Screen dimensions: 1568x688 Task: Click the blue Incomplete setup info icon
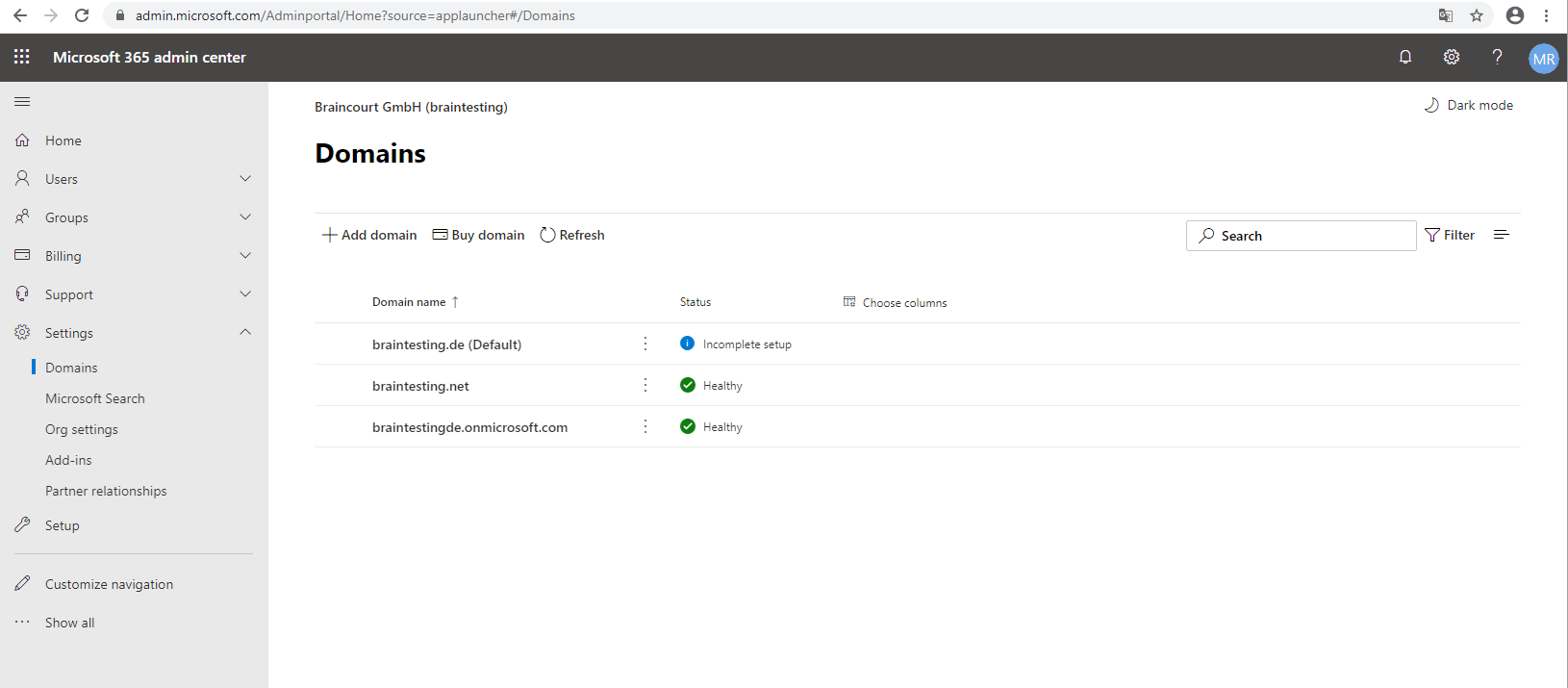click(687, 344)
